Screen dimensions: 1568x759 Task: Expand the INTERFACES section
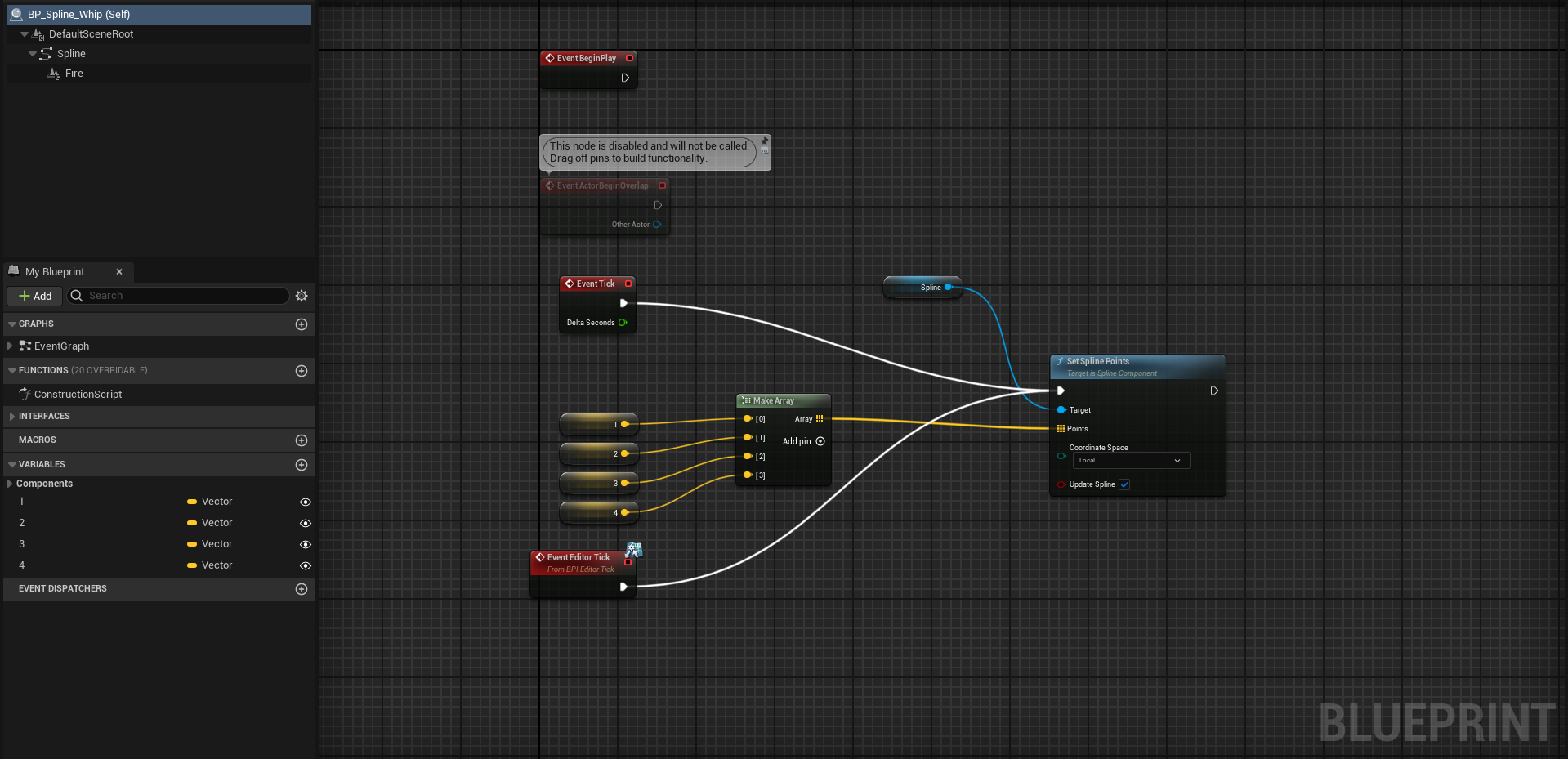click(12, 417)
